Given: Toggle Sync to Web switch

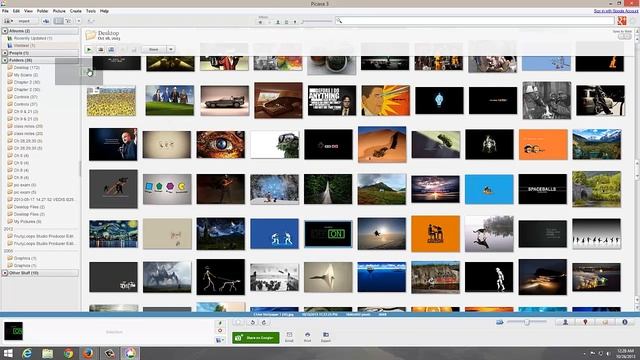Looking at the screenshot, I should (624, 37).
